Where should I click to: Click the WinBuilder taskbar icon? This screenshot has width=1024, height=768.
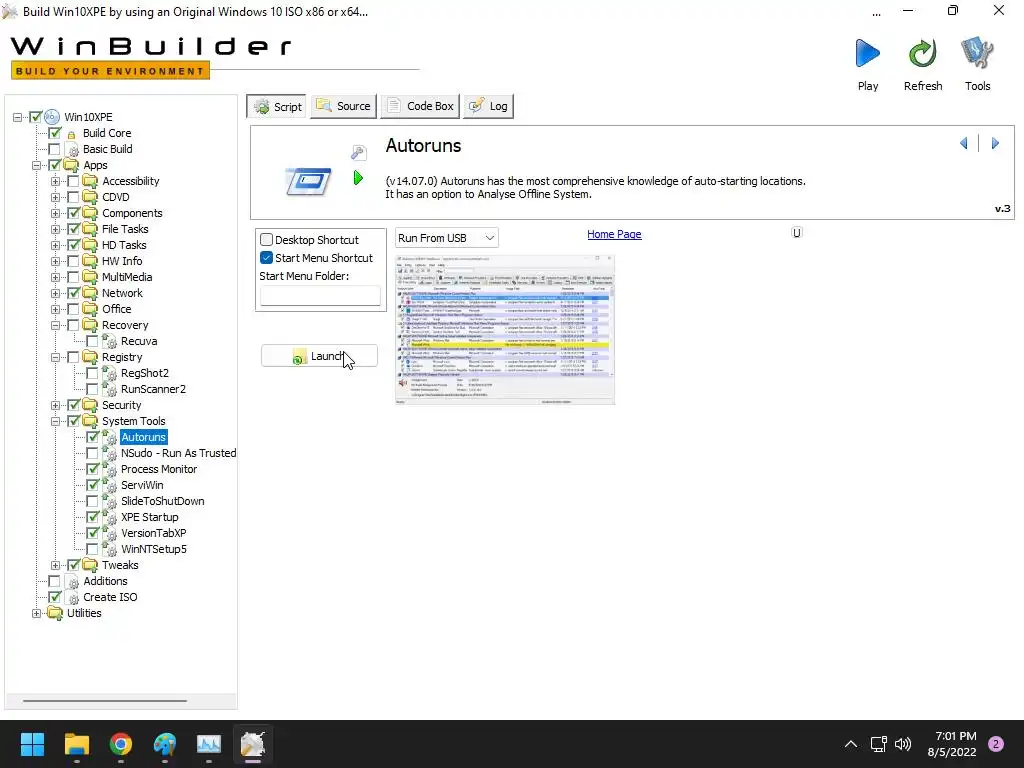253,744
